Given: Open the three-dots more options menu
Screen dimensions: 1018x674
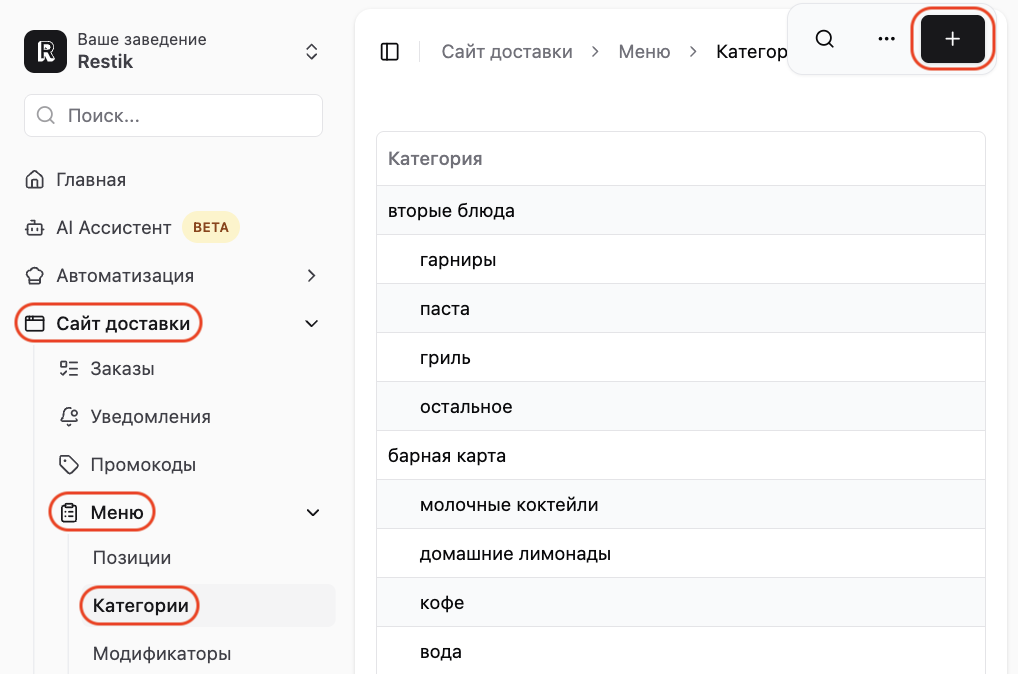Looking at the screenshot, I should pos(886,39).
